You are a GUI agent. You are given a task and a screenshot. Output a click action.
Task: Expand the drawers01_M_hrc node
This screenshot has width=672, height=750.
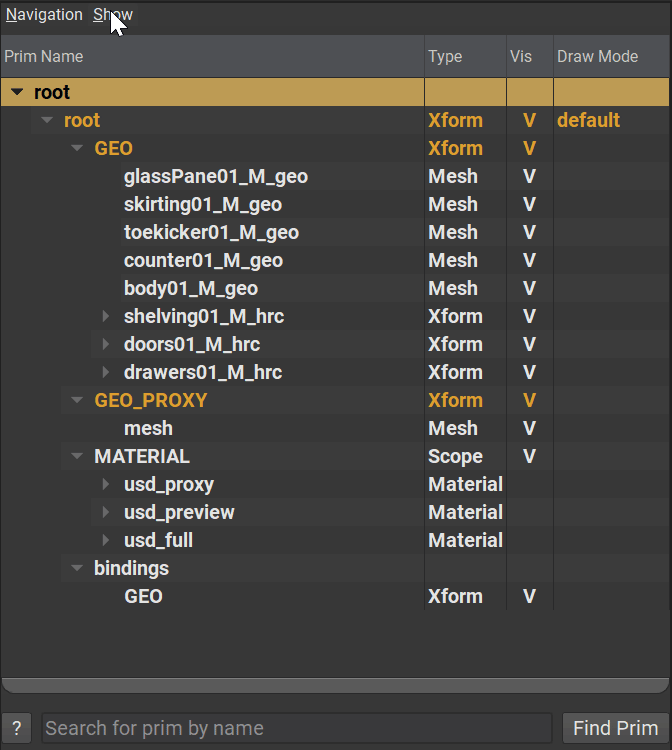point(107,373)
